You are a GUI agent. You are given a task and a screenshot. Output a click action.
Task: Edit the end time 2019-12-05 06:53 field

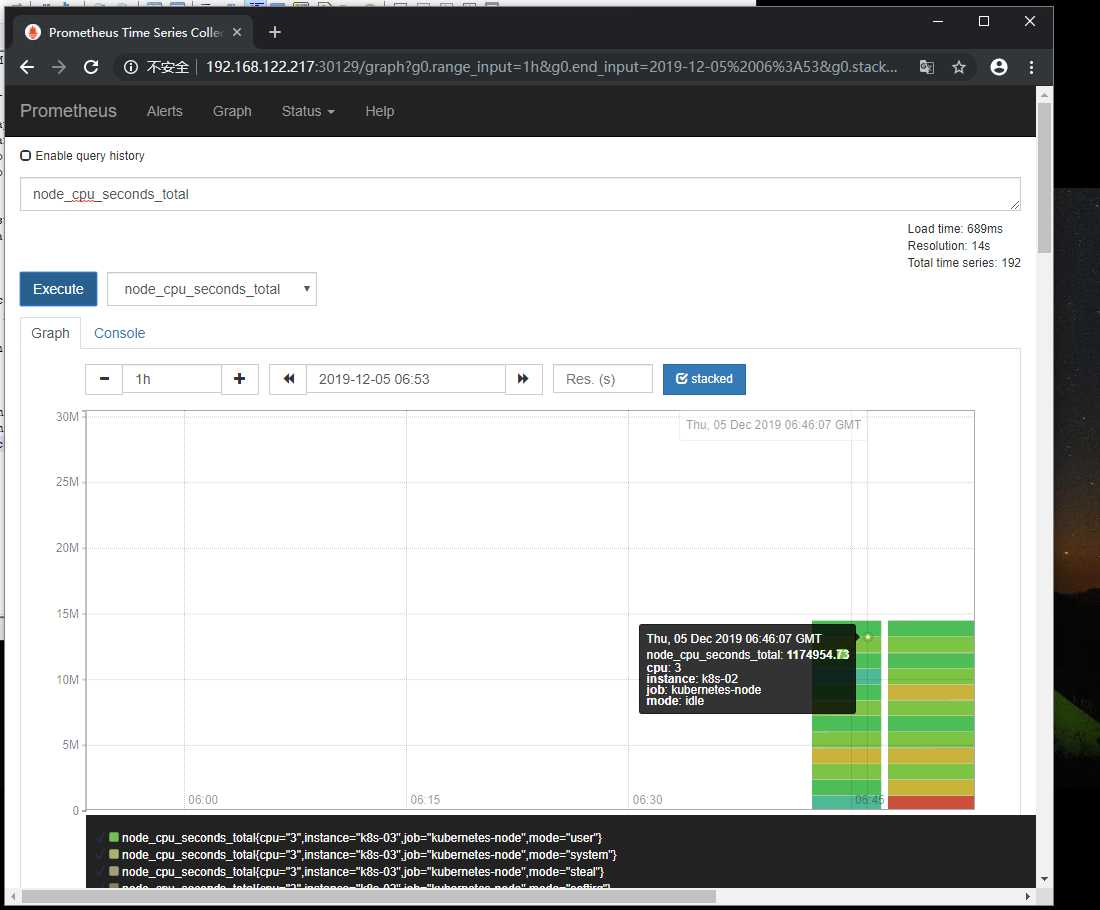click(405, 379)
